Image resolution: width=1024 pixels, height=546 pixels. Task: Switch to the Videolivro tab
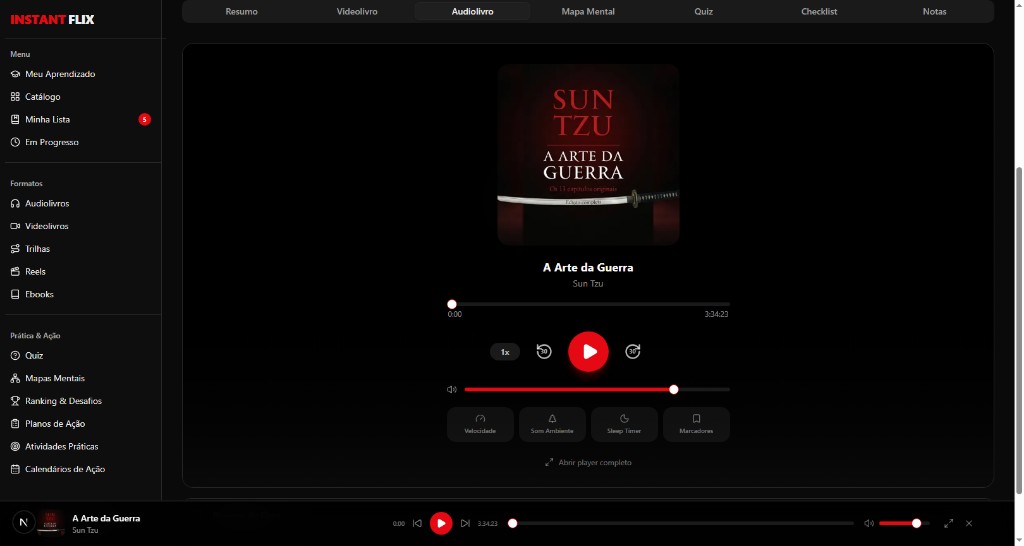point(357,11)
